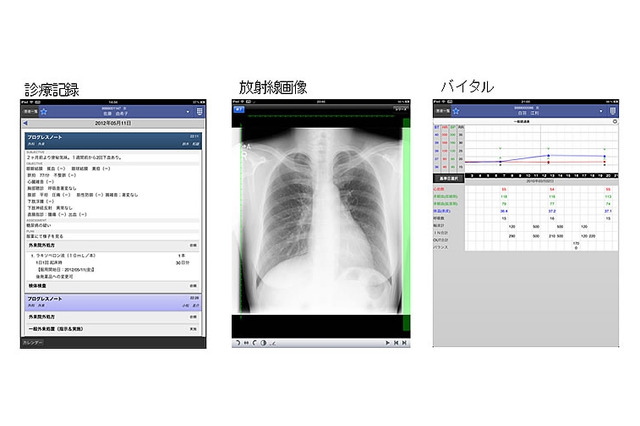Click the round icon right of chart title bar

[615, 122]
